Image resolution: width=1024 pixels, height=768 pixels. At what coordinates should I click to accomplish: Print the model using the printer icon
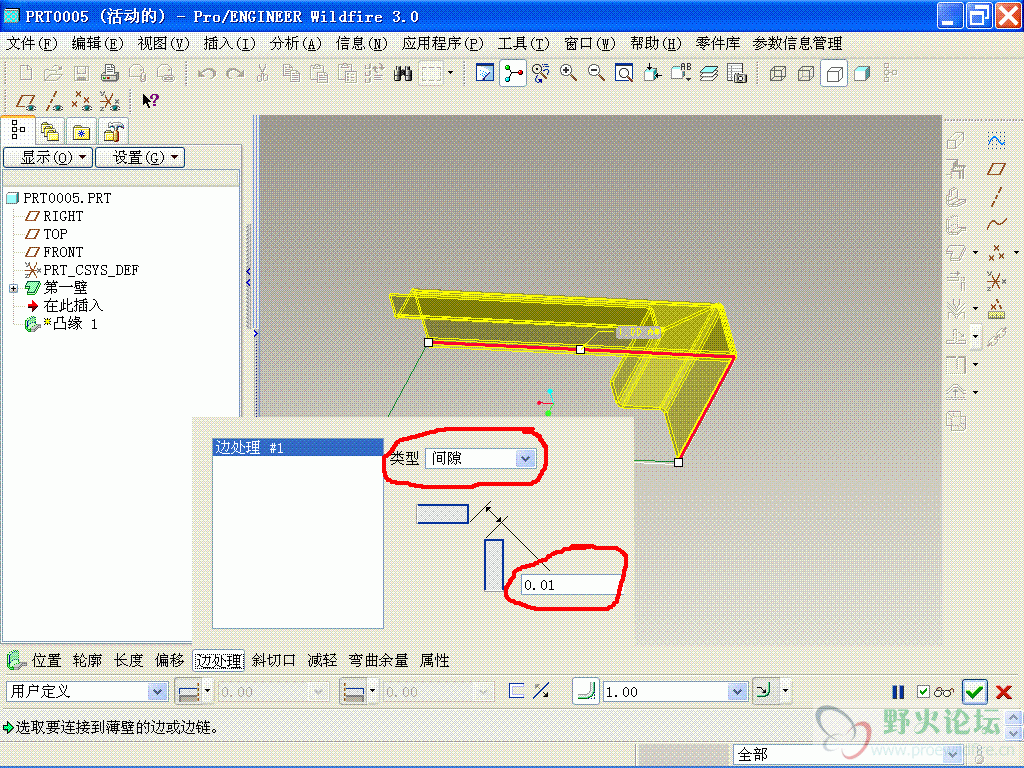[109, 73]
